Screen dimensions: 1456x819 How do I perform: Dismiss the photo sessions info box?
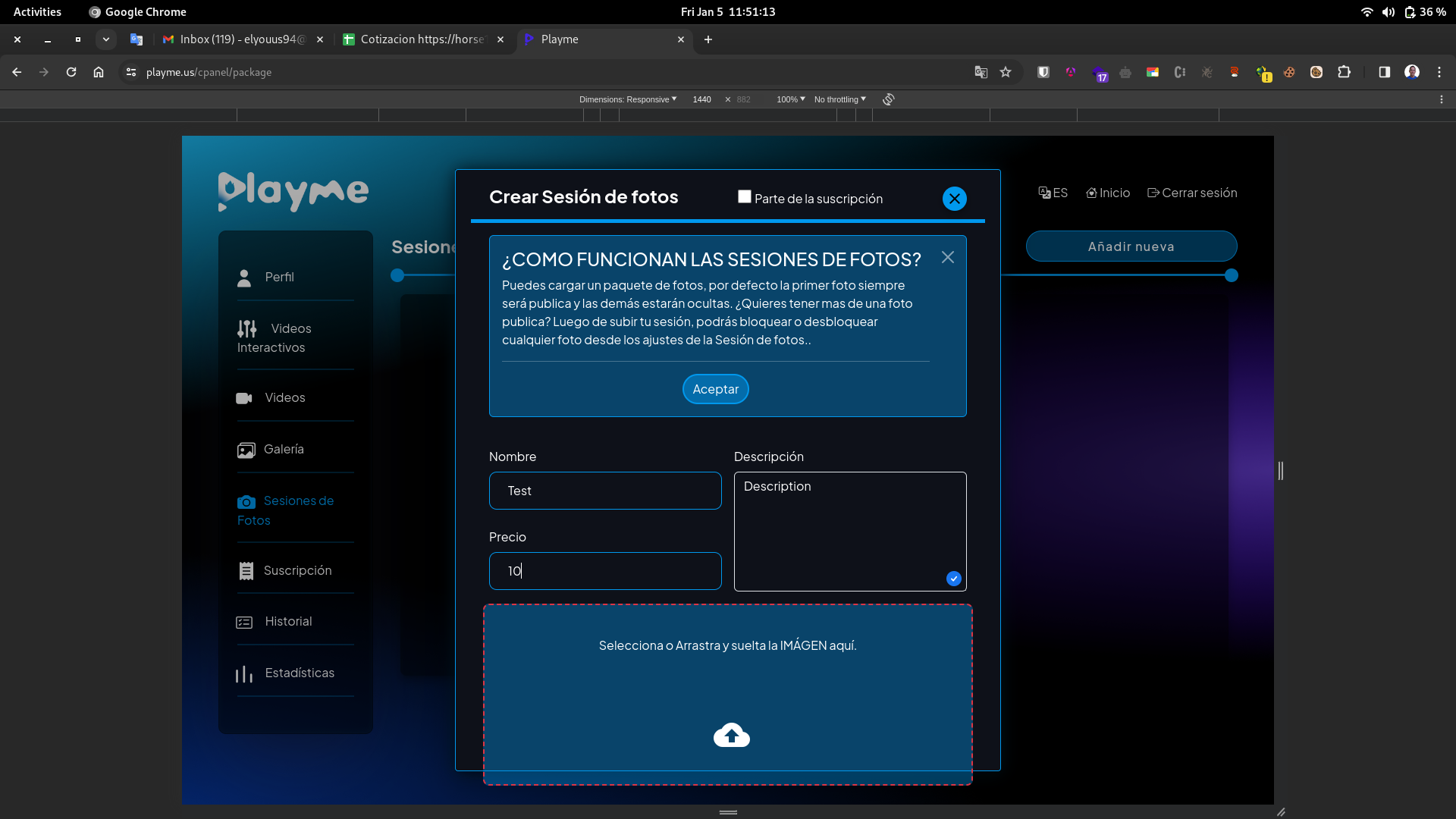coord(947,258)
